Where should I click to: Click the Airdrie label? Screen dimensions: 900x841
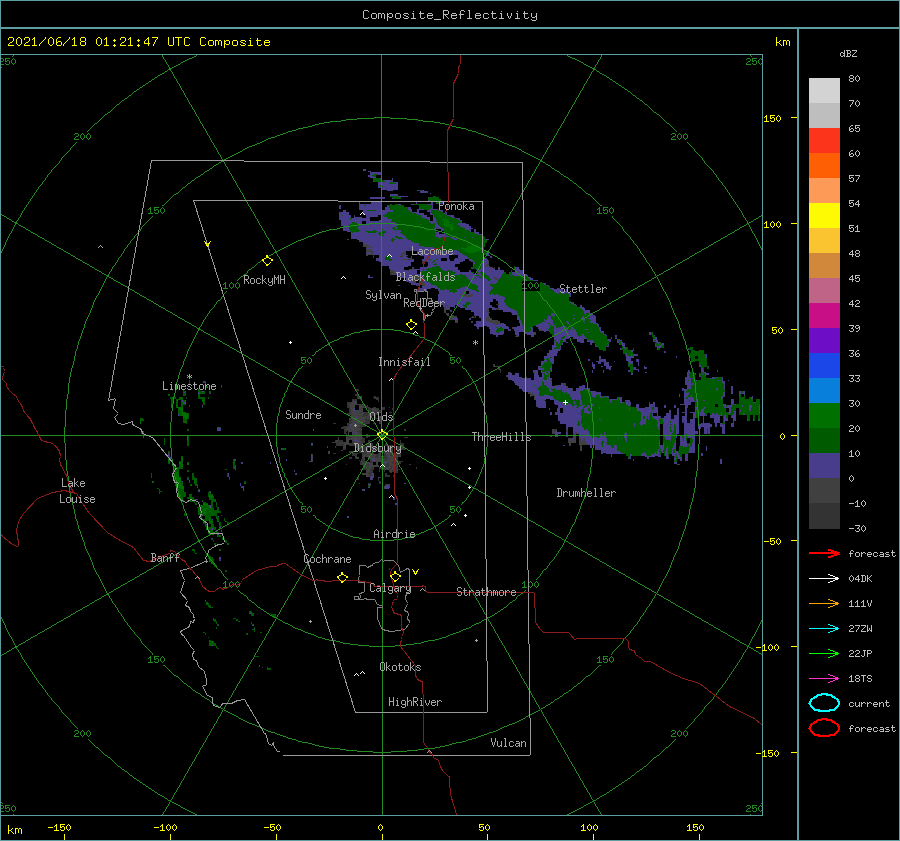[x=394, y=534]
